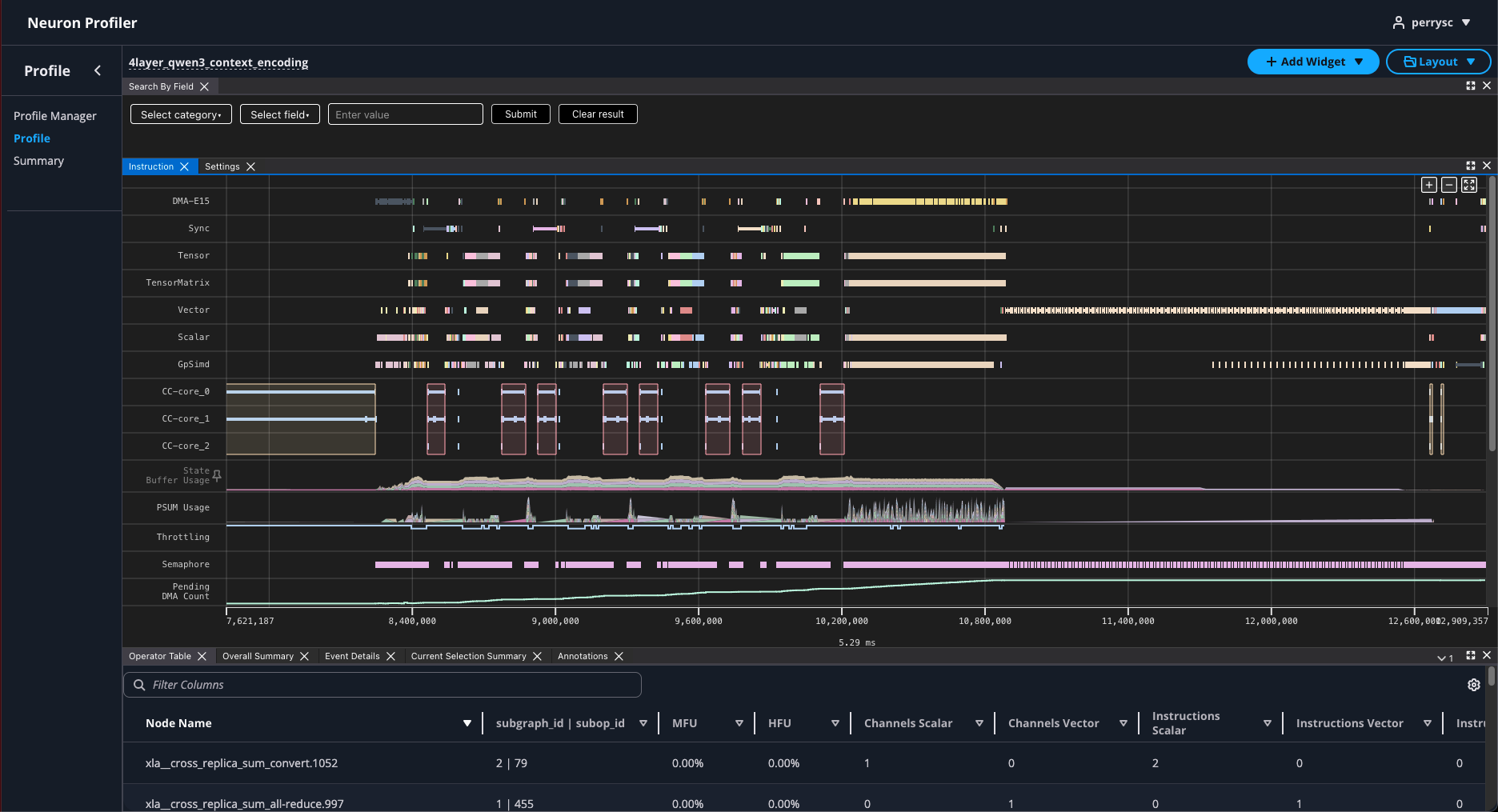
Task: Switch to the Settings tab
Action: [222, 166]
